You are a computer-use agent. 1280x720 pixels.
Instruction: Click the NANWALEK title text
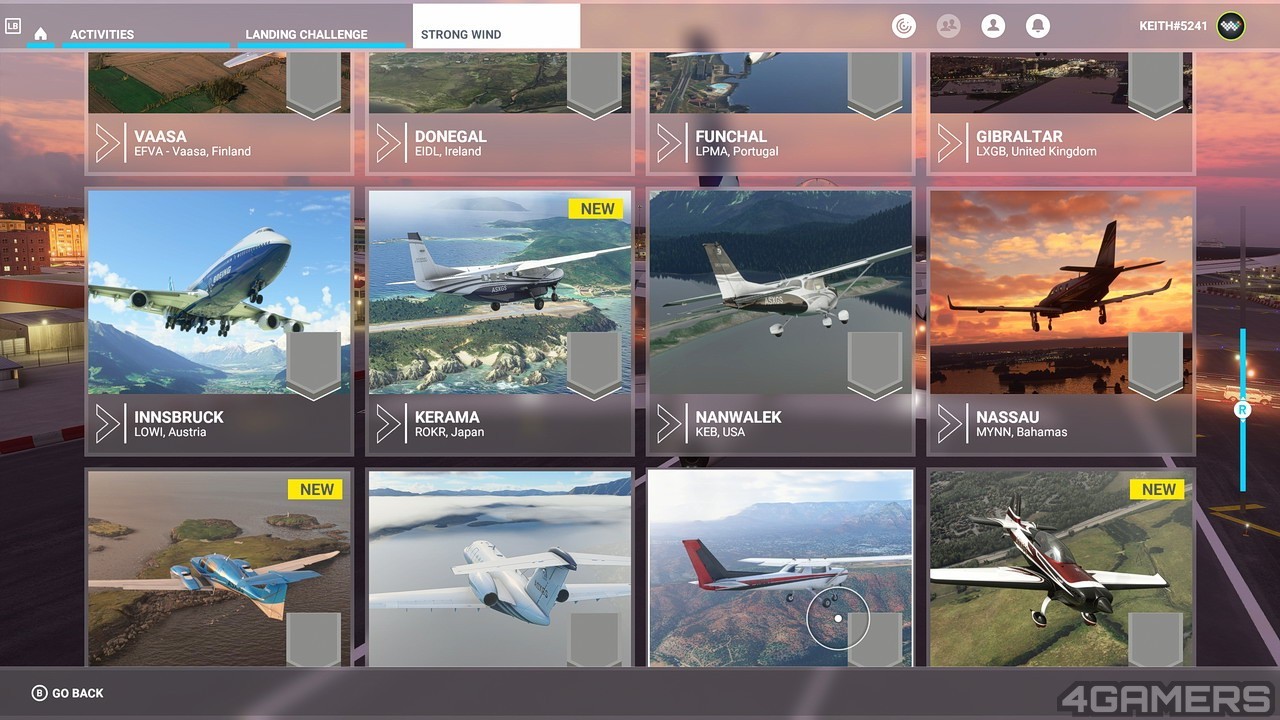pyautogui.click(x=739, y=417)
